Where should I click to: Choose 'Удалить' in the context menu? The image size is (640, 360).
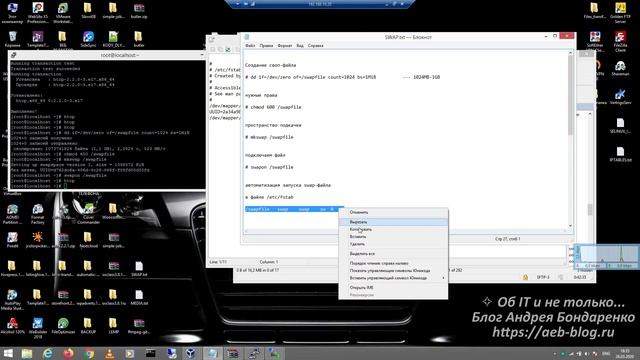pyautogui.click(x=393, y=244)
